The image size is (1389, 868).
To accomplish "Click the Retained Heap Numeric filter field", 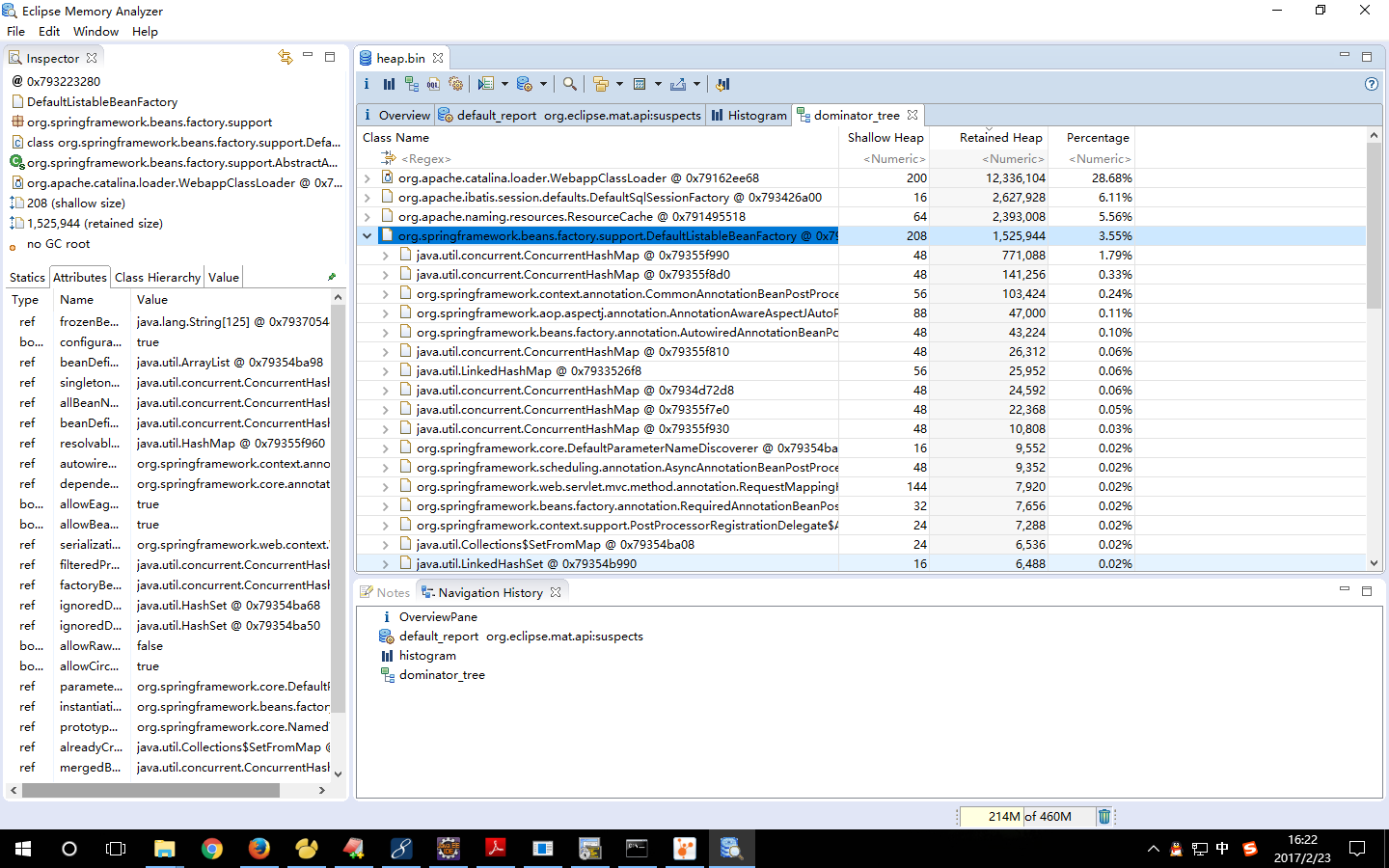I will pos(989,159).
